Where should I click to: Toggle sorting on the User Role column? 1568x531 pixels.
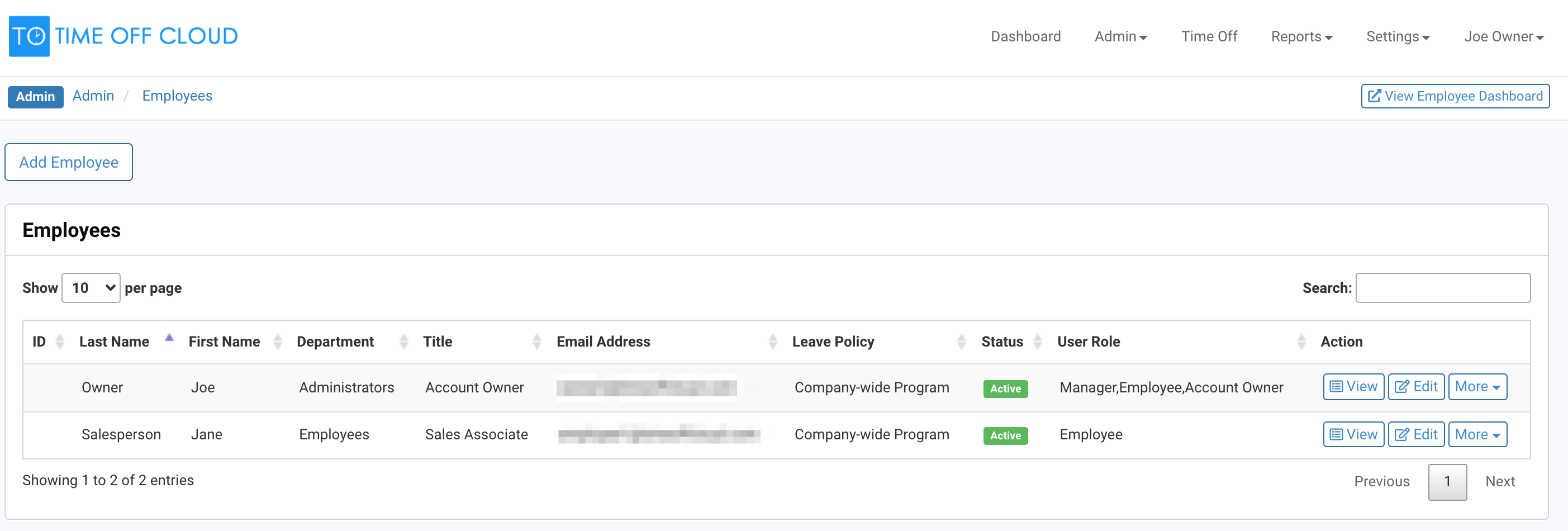coord(1302,341)
